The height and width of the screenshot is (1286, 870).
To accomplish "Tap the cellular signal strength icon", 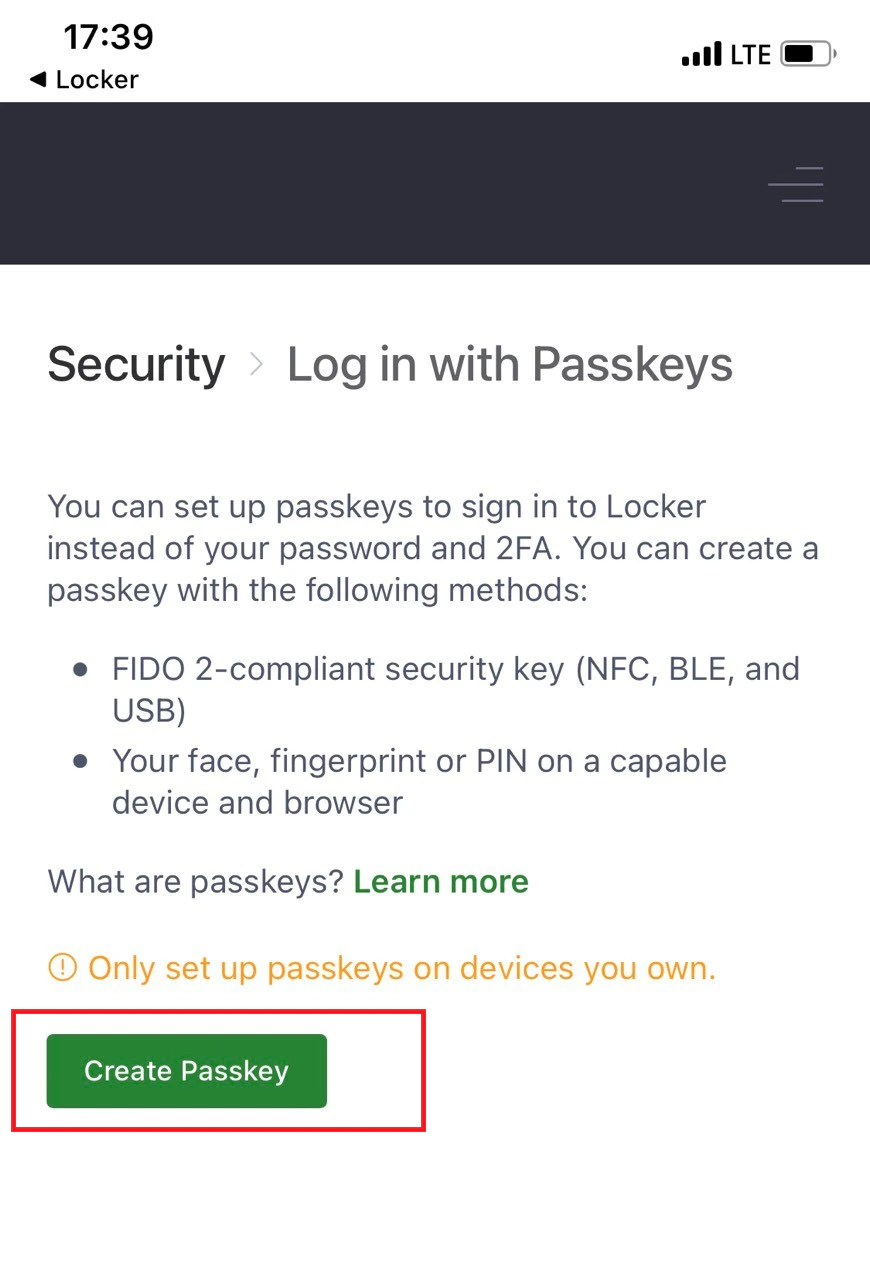I will 702,54.
